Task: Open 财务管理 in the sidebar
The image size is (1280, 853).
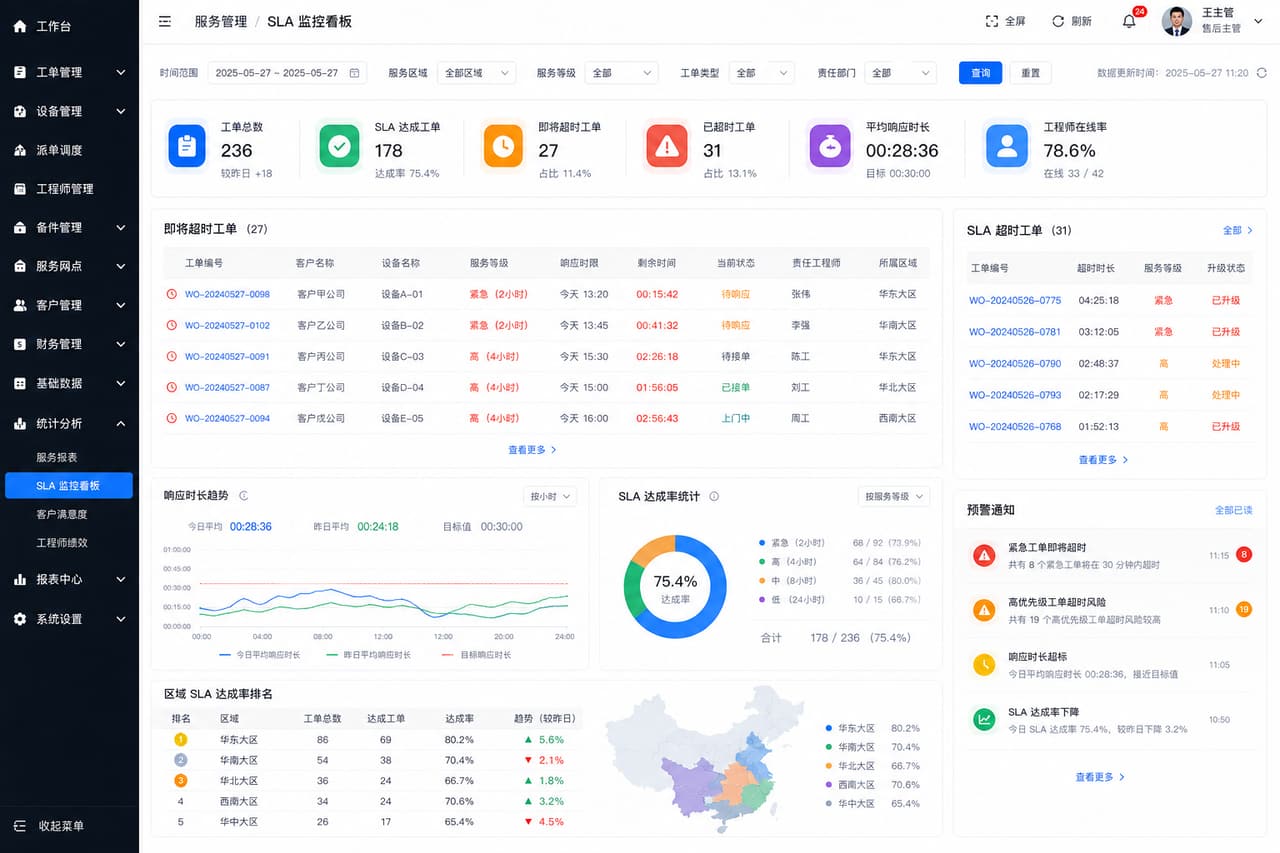Action: 69,344
